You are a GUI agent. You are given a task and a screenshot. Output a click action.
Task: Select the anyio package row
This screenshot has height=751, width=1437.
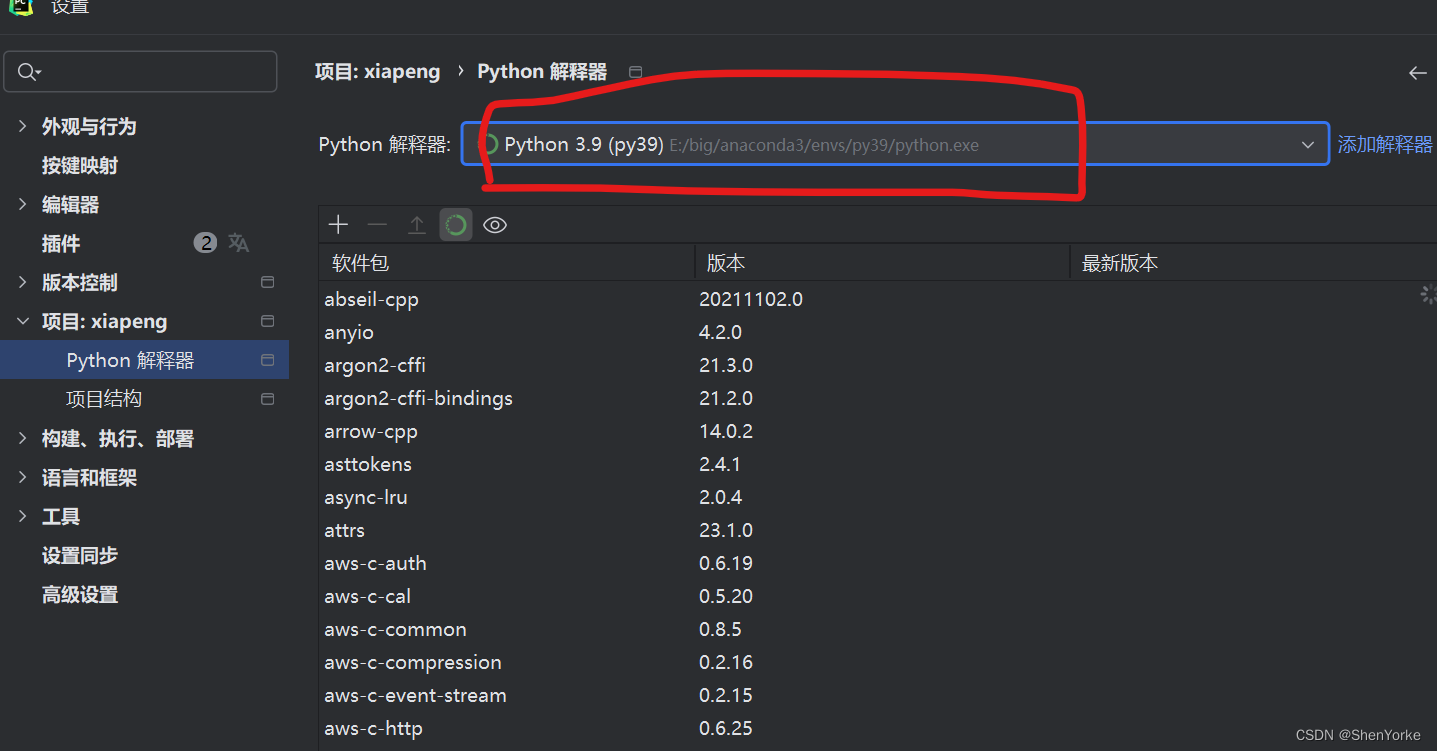click(878, 332)
